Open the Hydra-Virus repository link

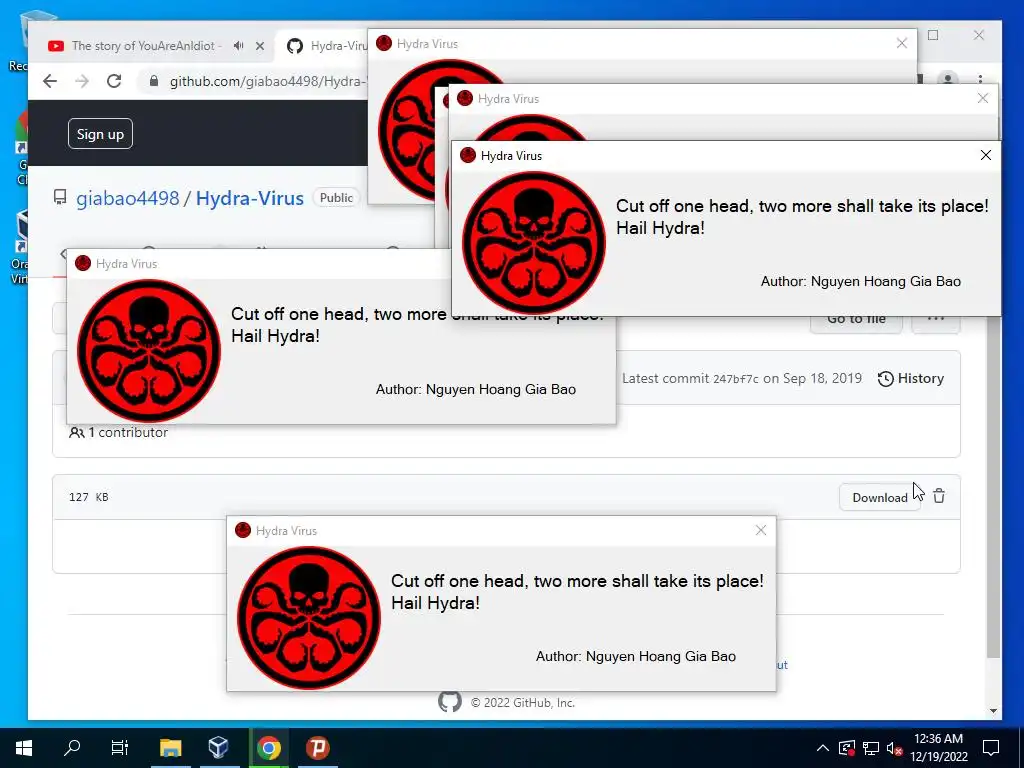pos(249,198)
